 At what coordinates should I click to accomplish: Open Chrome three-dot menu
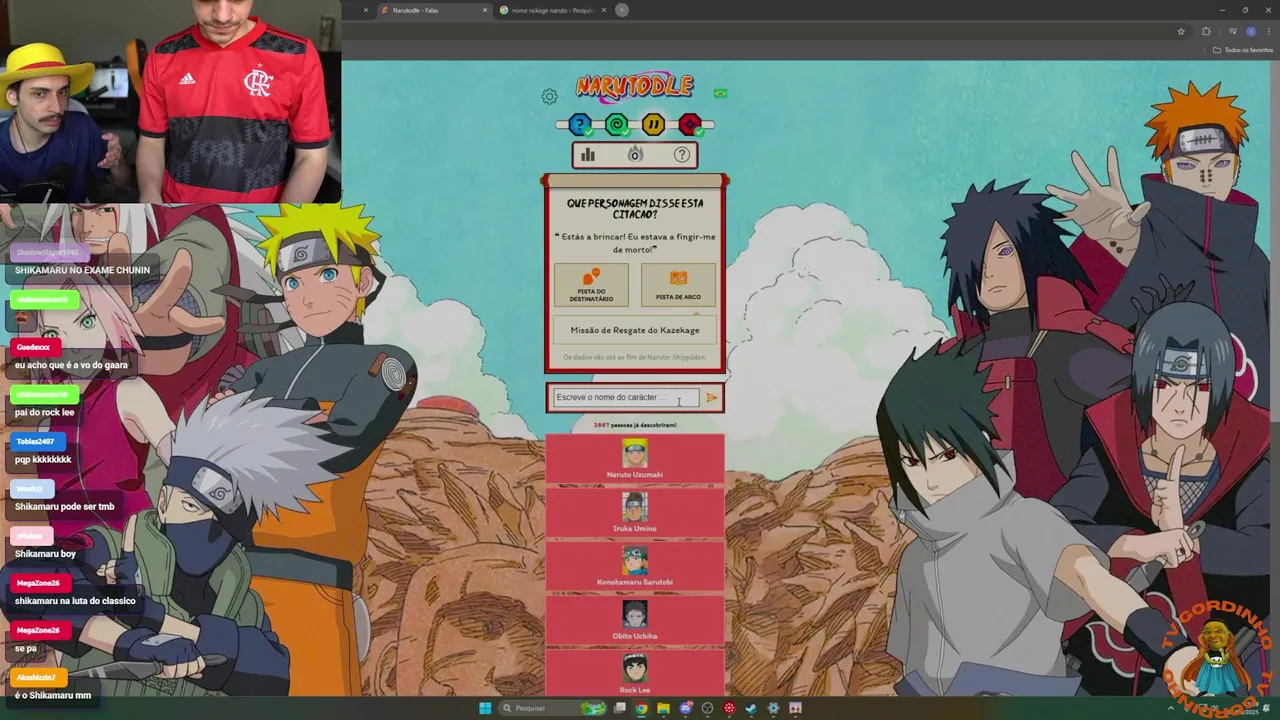pyautogui.click(x=1269, y=31)
